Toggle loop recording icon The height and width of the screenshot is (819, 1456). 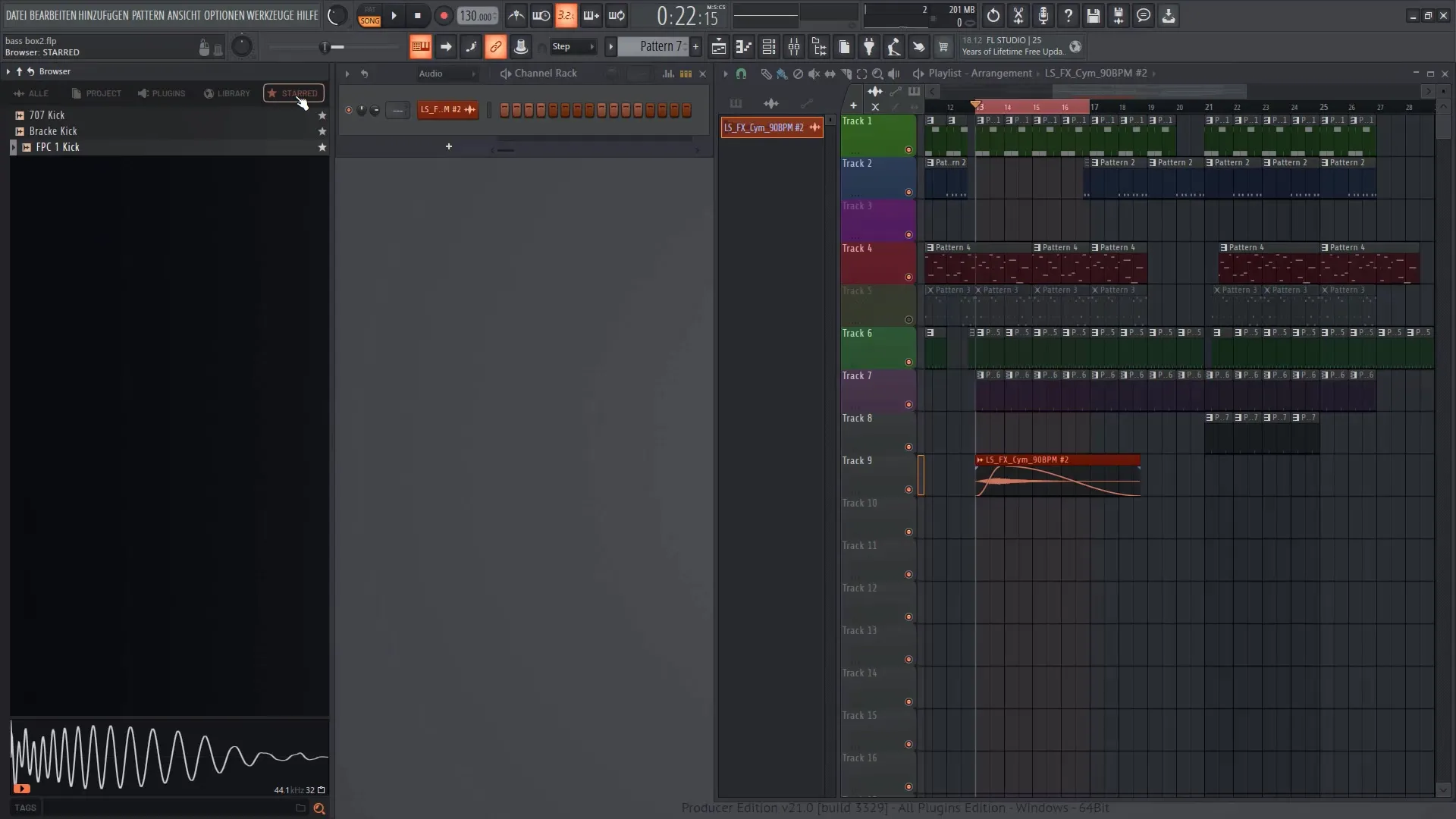point(617,15)
